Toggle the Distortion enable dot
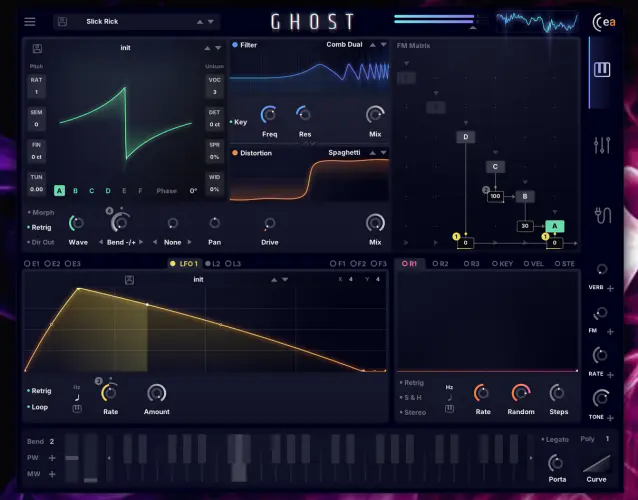Screen dimensions: 638x500 click(x=235, y=153)
